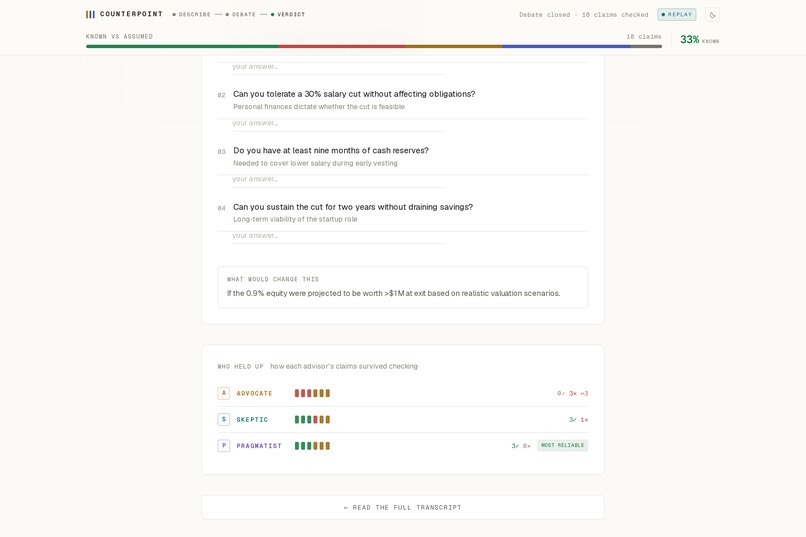This screenshot has width=806, height=537.
Task: Fill the topmost partially visible answer field
Action: (338, 67)
